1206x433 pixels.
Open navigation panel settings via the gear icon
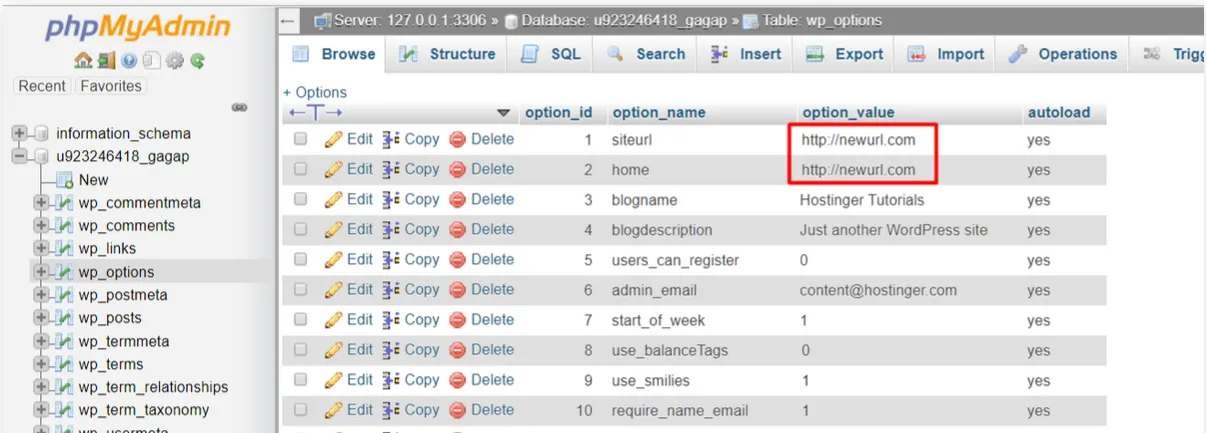175,62
